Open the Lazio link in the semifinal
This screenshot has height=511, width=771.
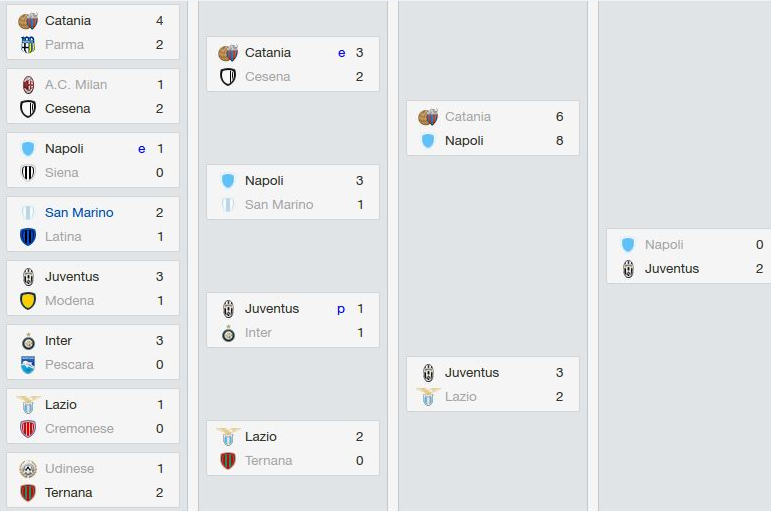pos(461,397)
